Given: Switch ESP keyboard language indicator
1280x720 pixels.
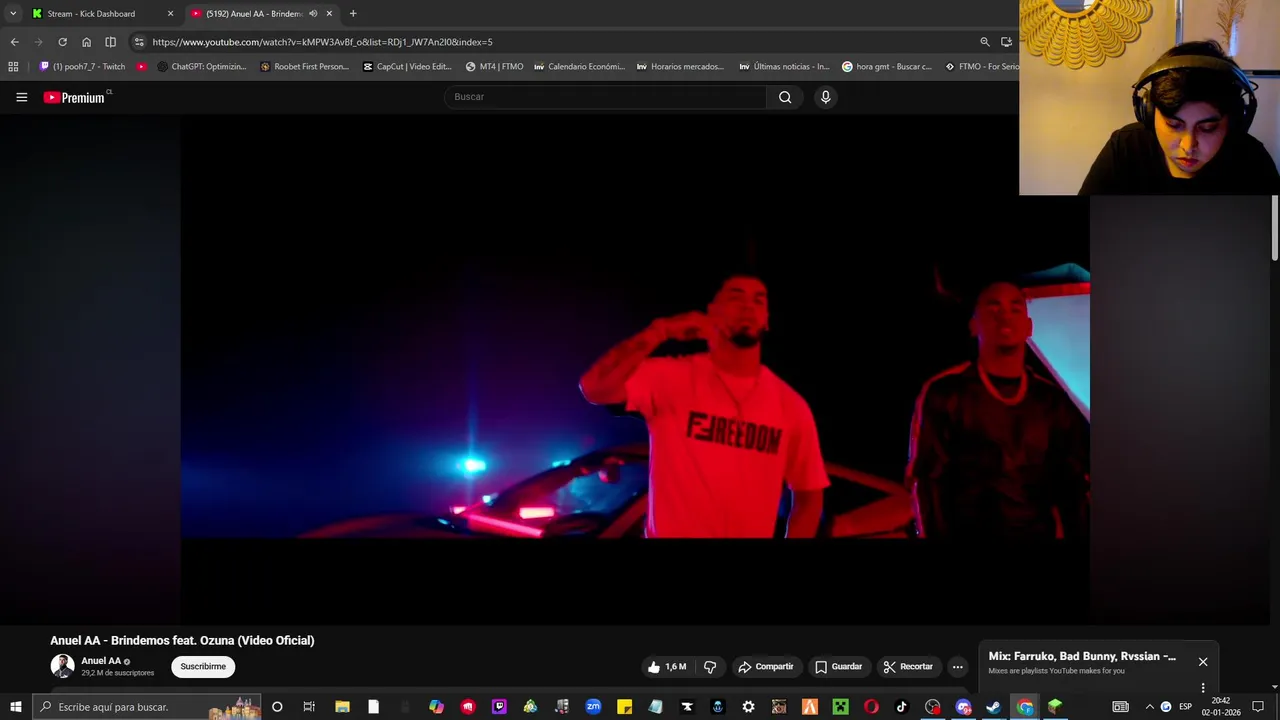Looking at the screenshot, I should (x=1185, y=707).
